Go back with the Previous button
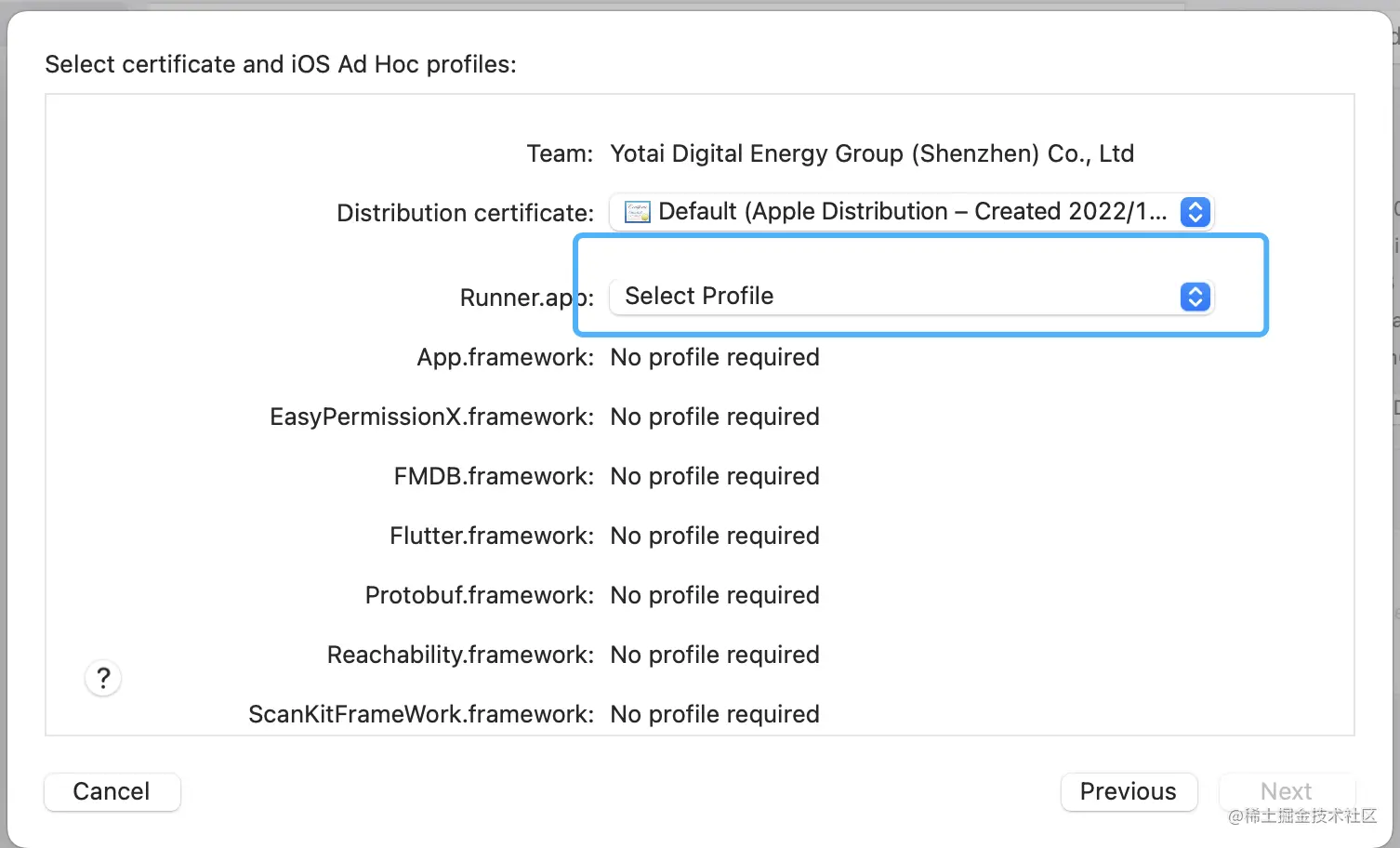 pyautogui.click(x=1128, y=791)
